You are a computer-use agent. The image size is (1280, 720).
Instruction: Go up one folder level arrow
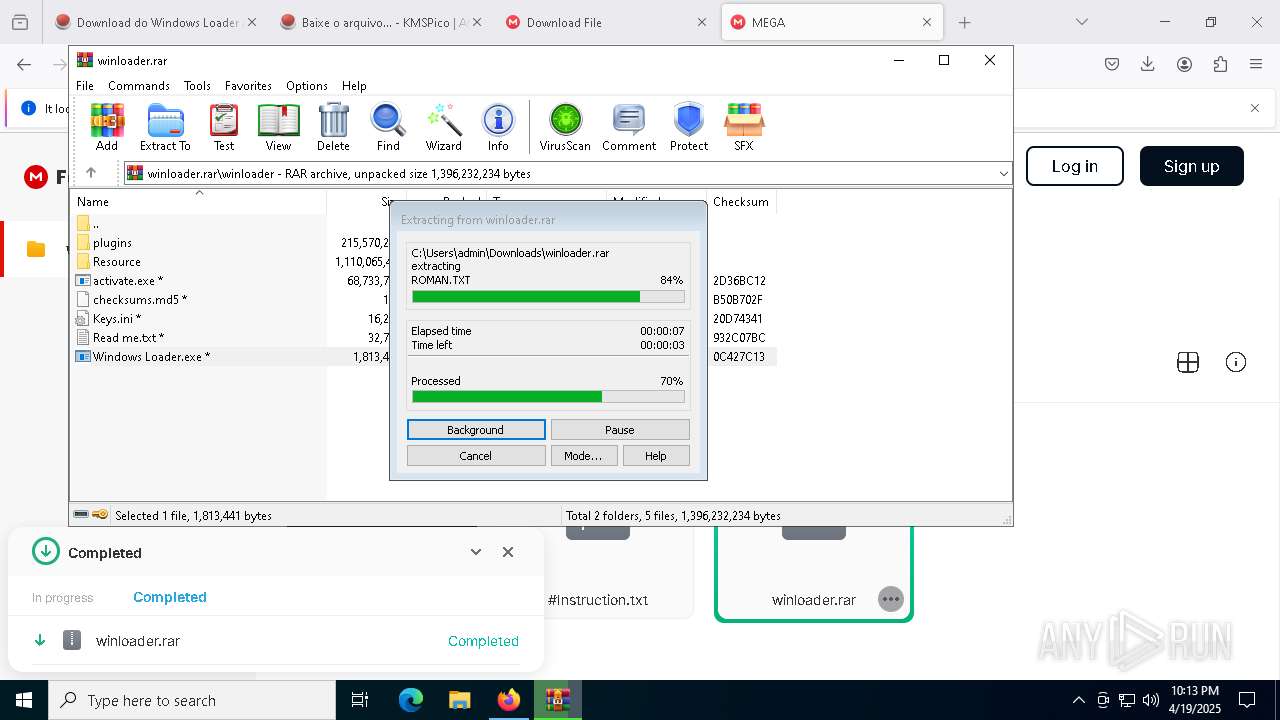click(91, 173)
